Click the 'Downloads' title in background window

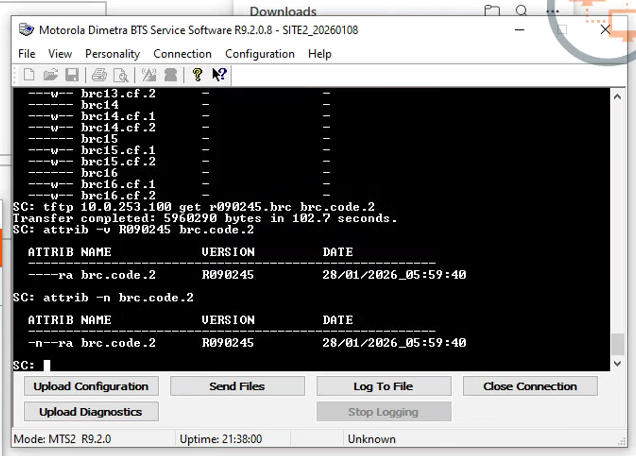point(283,11)
